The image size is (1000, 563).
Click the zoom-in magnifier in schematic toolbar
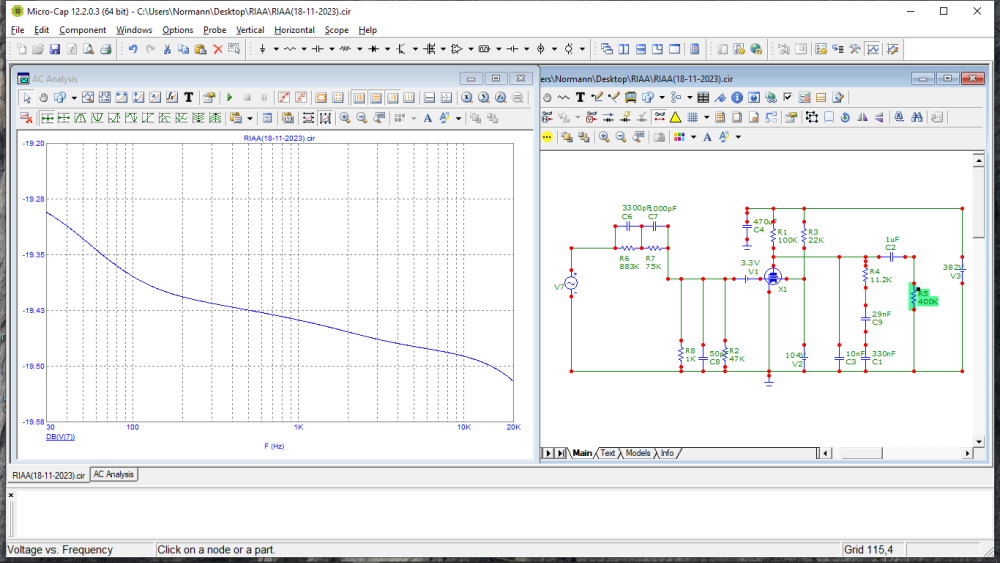tap(604, 136)
